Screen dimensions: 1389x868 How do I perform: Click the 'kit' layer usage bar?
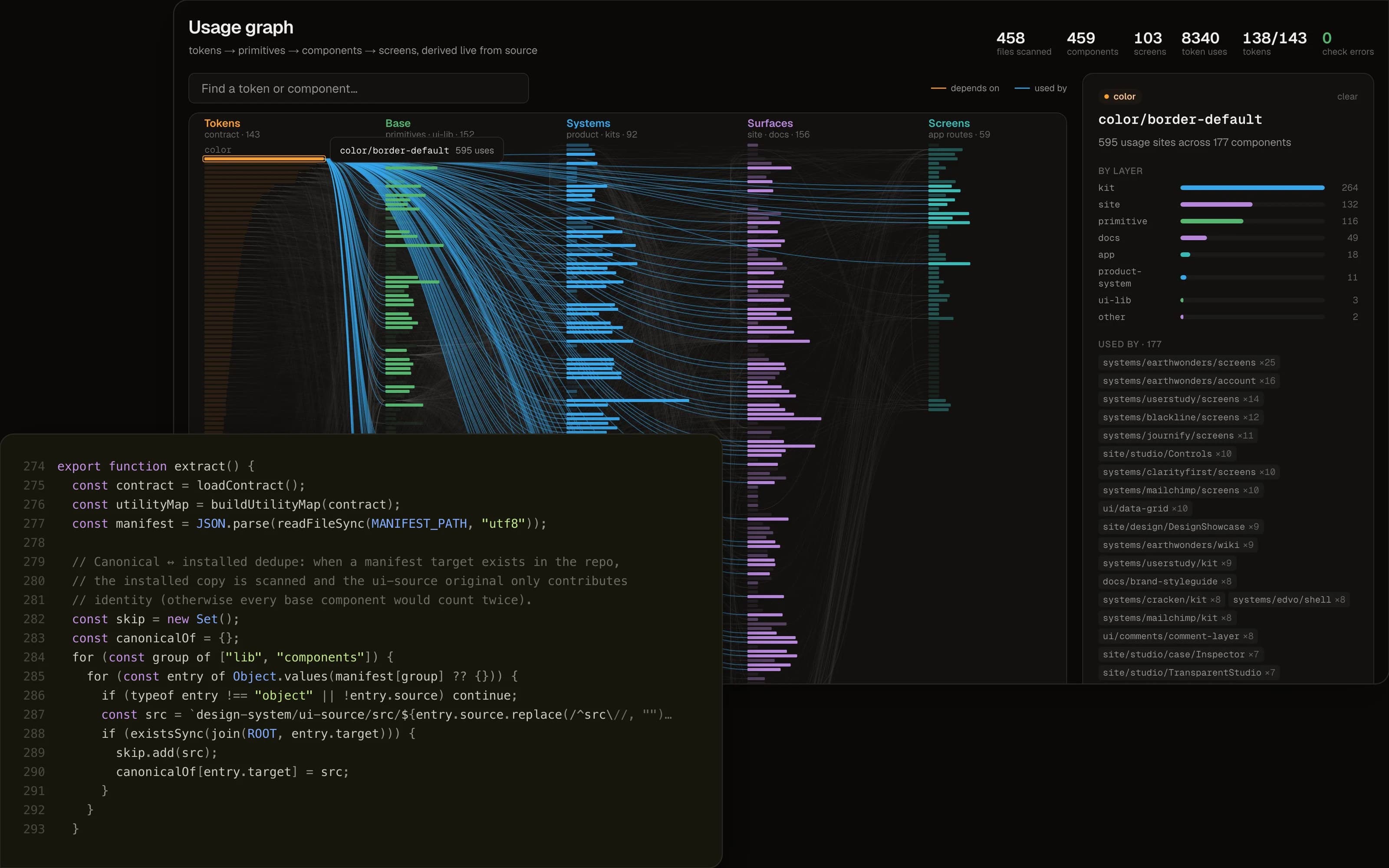[x=1252, y=188]
